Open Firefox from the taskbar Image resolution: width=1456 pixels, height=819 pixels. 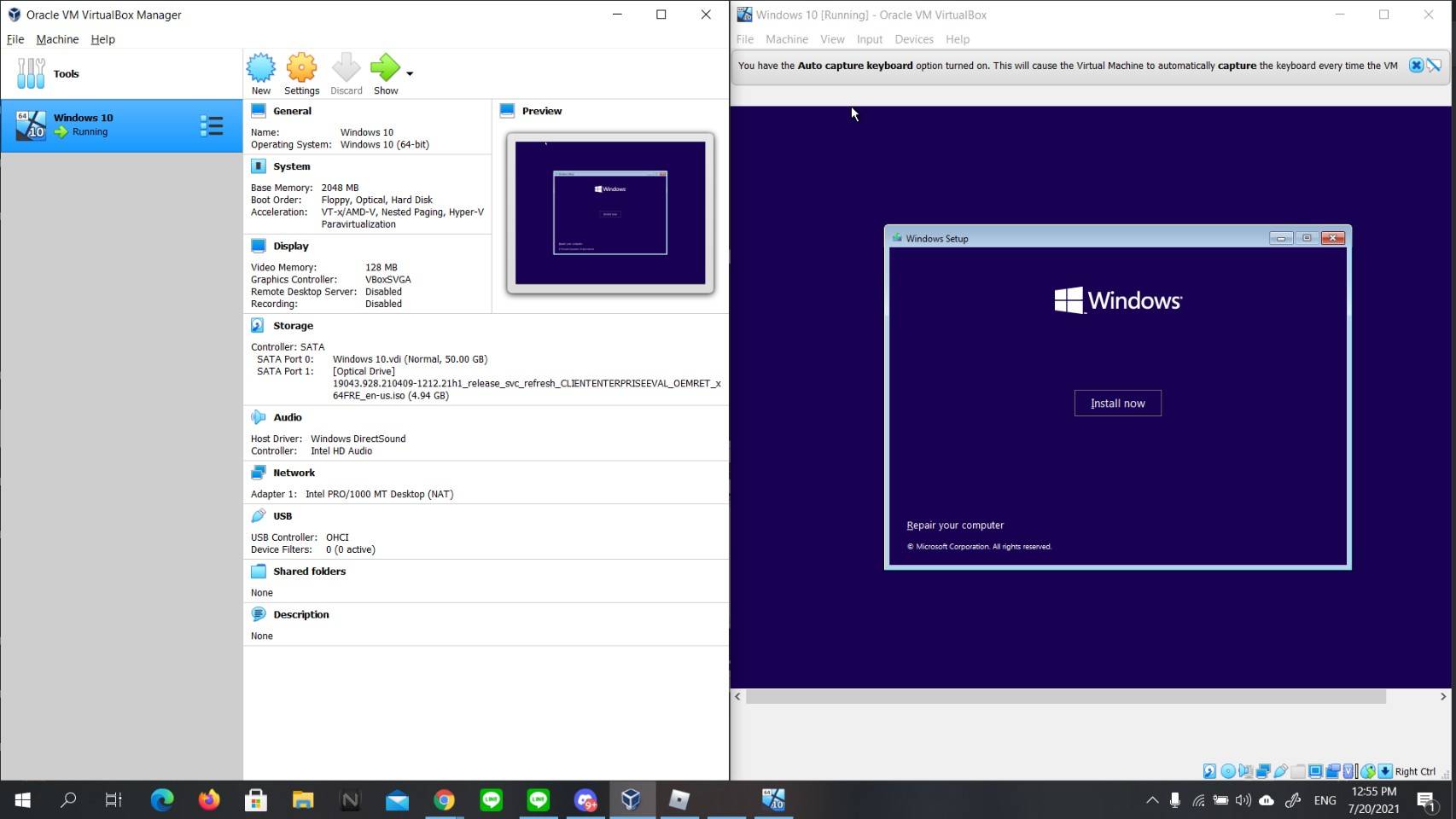click(x=209, y=799)
